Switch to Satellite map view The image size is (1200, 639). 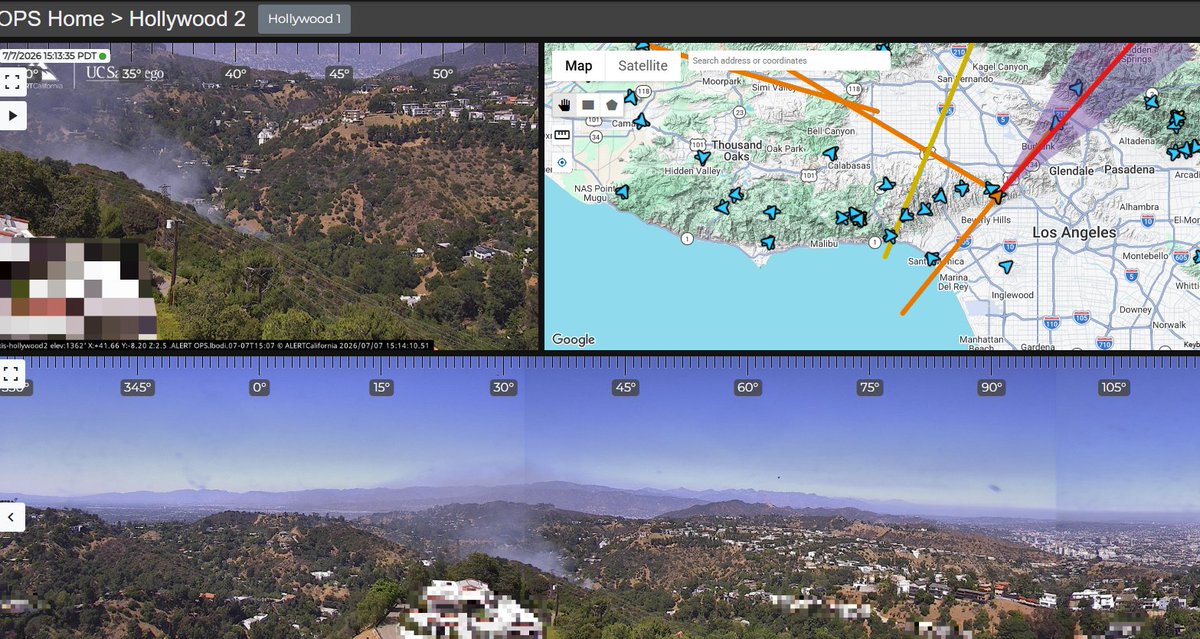pyautogui.click(x=643, y=66)
